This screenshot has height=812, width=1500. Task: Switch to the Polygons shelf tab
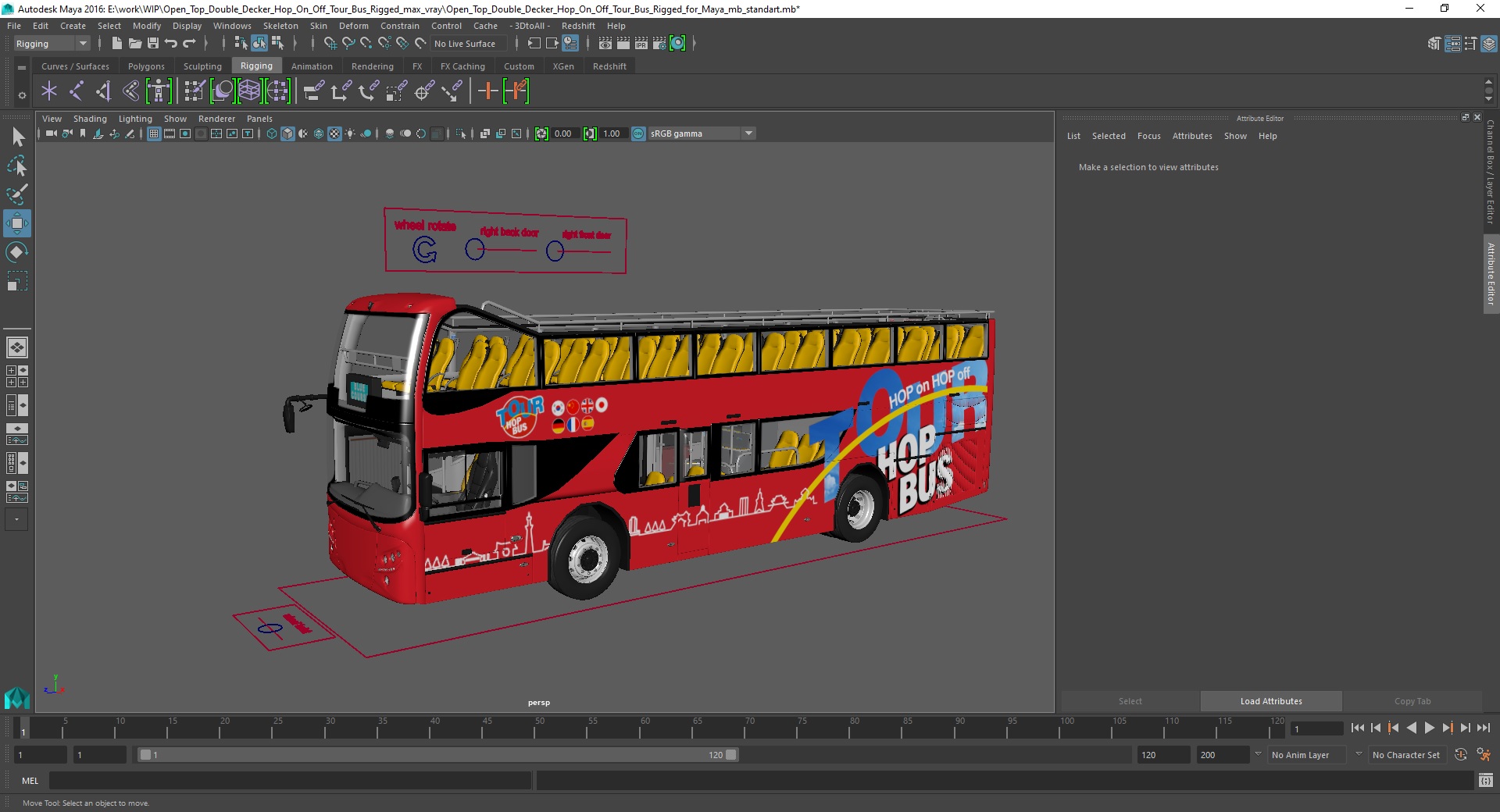coord(146,66)
